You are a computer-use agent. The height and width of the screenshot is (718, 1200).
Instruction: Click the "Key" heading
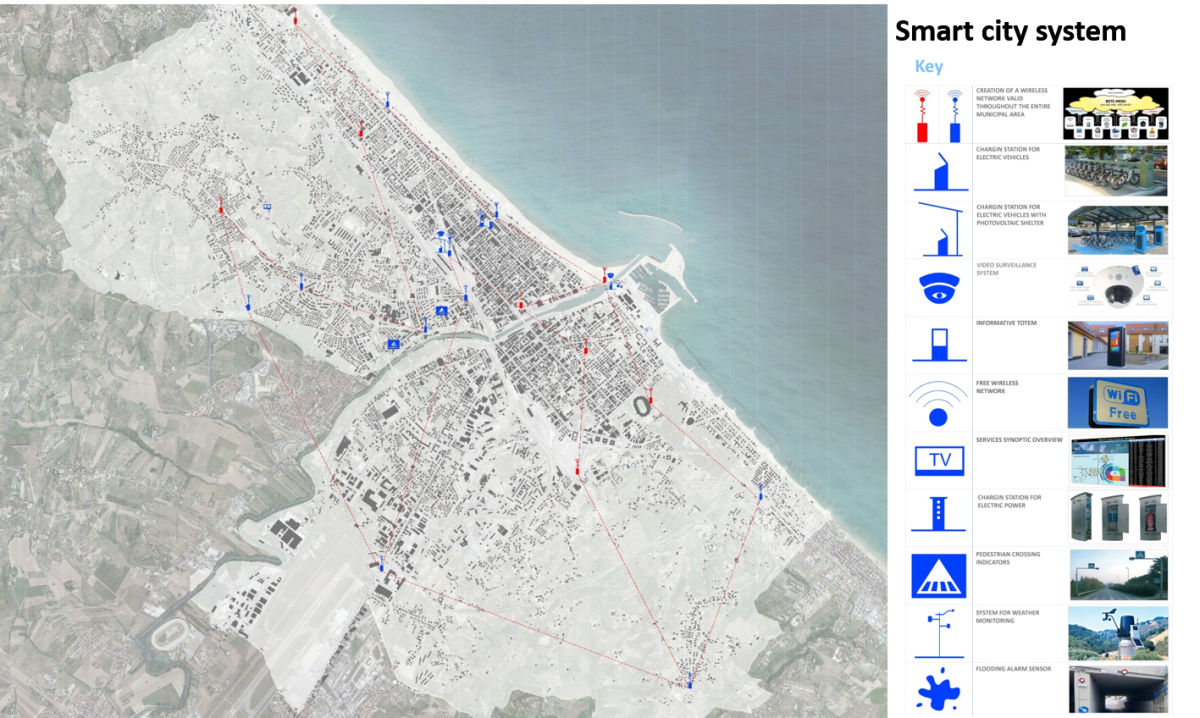pyautogui.click(x=929, y=67)
